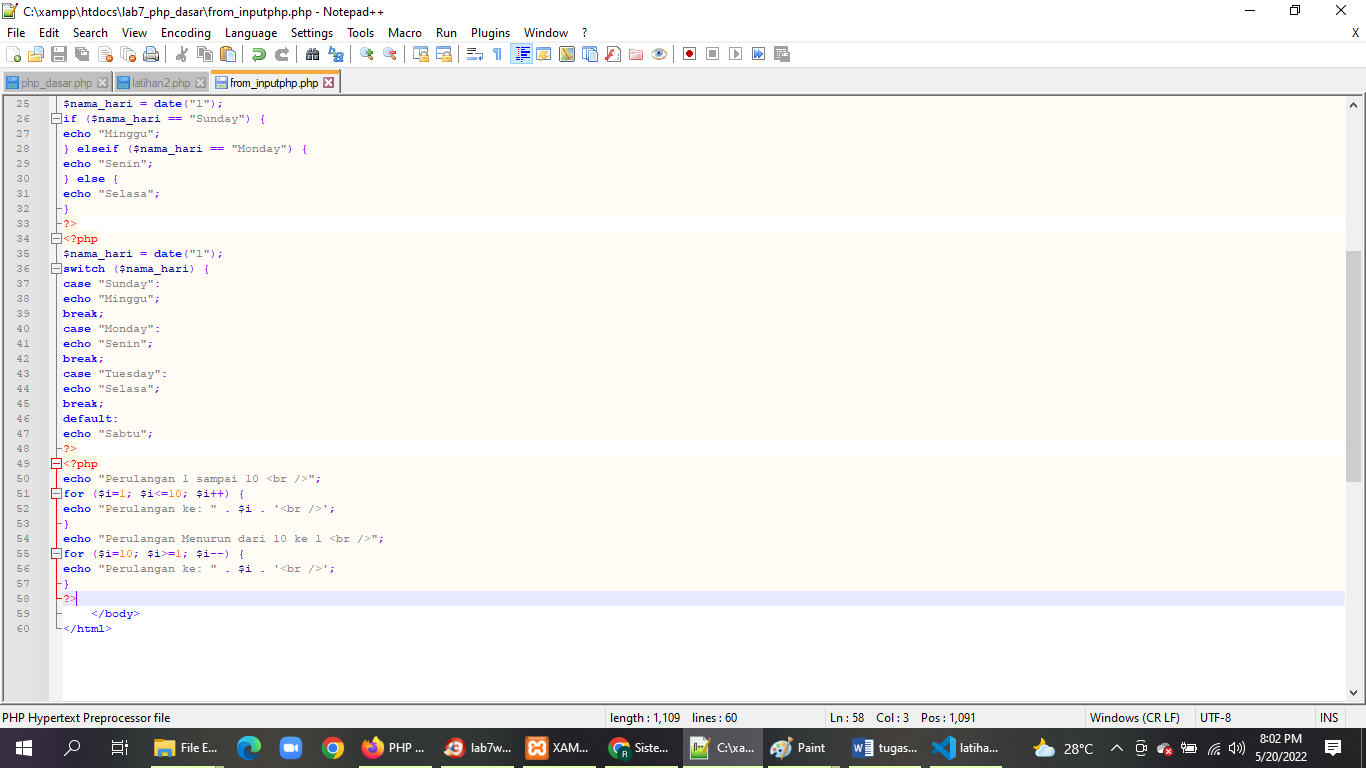Click the Zoom In magnifier icon

tap(367, 54)
